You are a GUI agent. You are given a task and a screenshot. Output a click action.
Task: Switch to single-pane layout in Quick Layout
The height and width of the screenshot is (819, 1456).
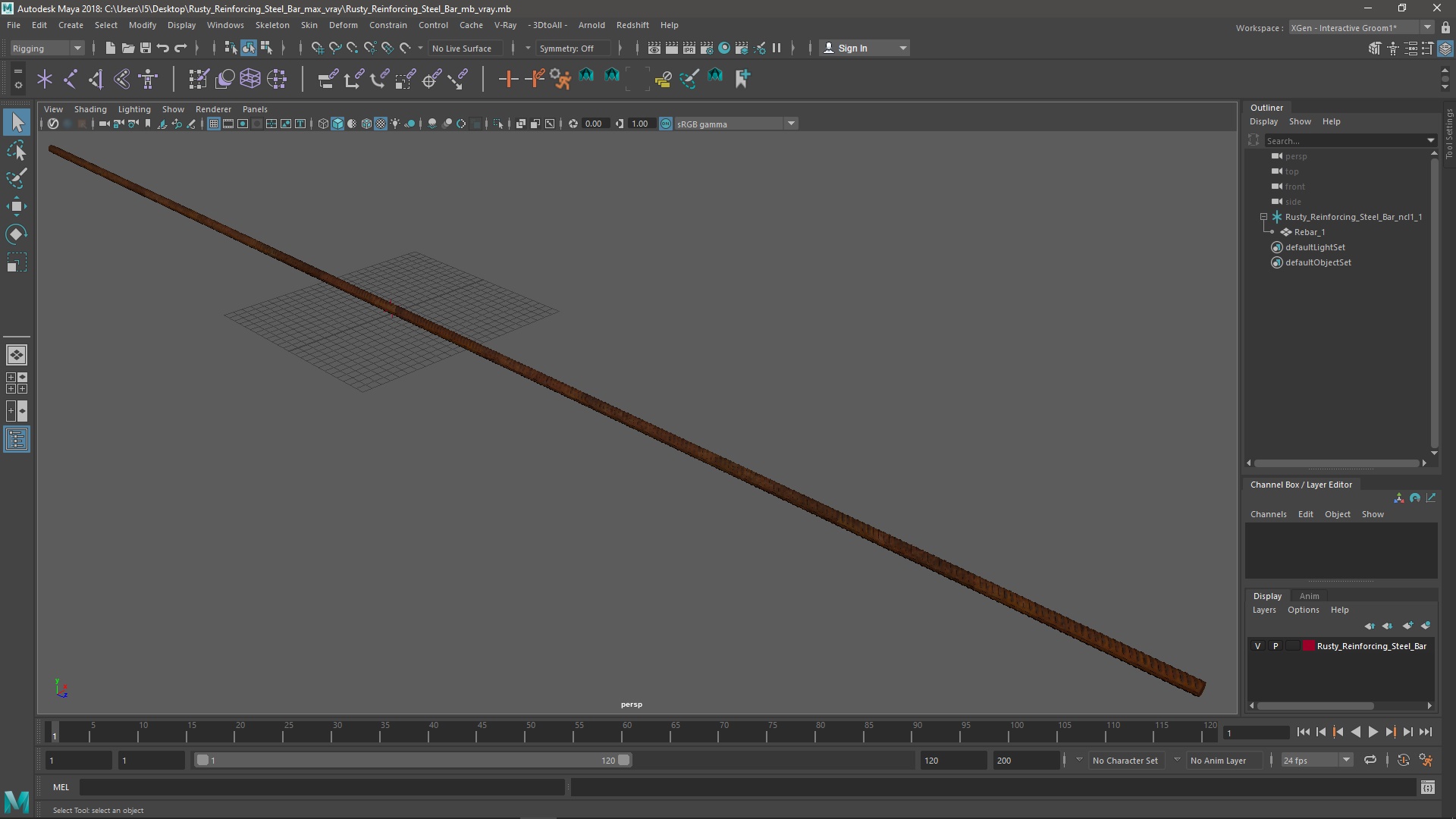click(x=17, y=355)
